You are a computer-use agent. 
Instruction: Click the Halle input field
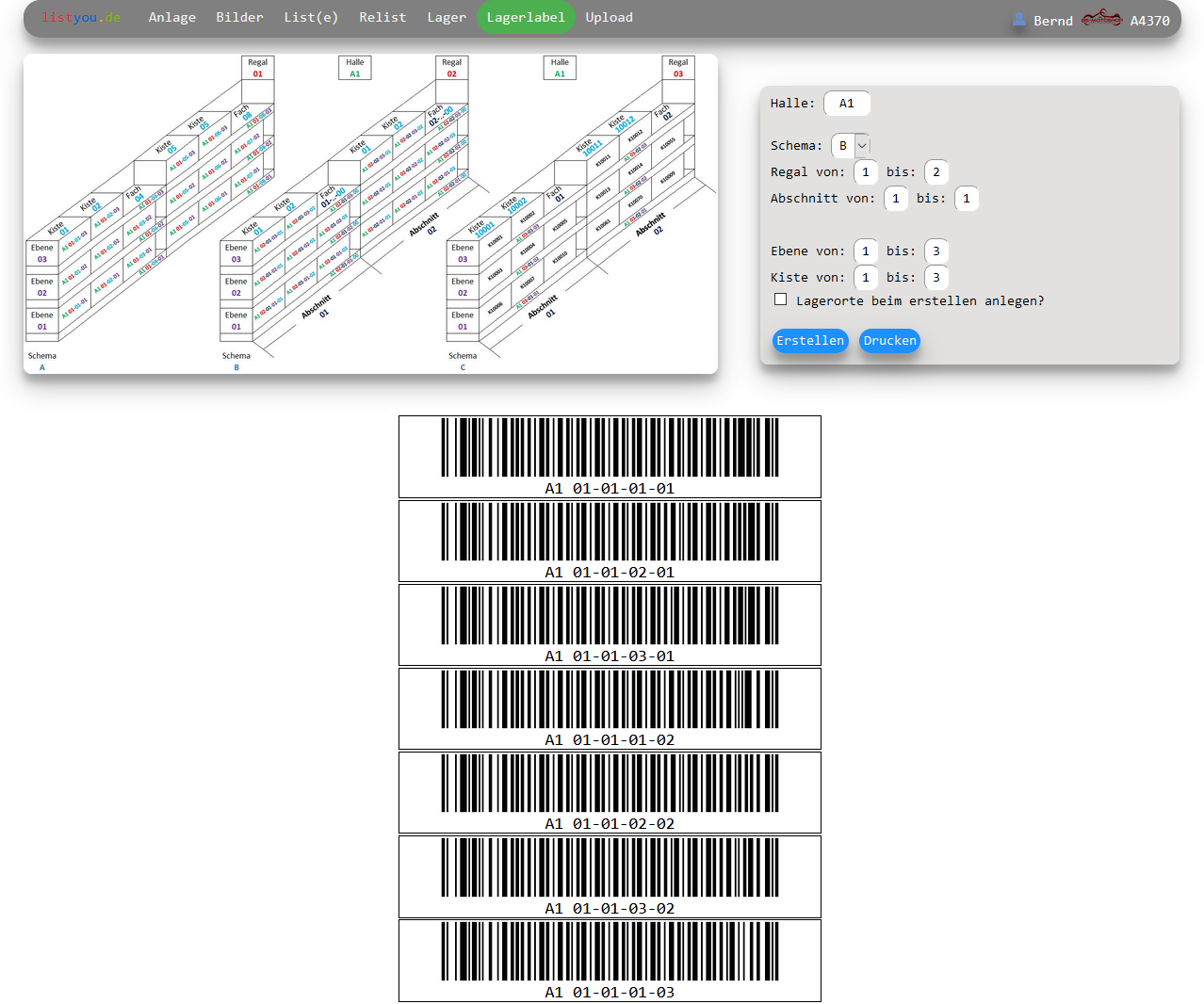click(847, 104)
